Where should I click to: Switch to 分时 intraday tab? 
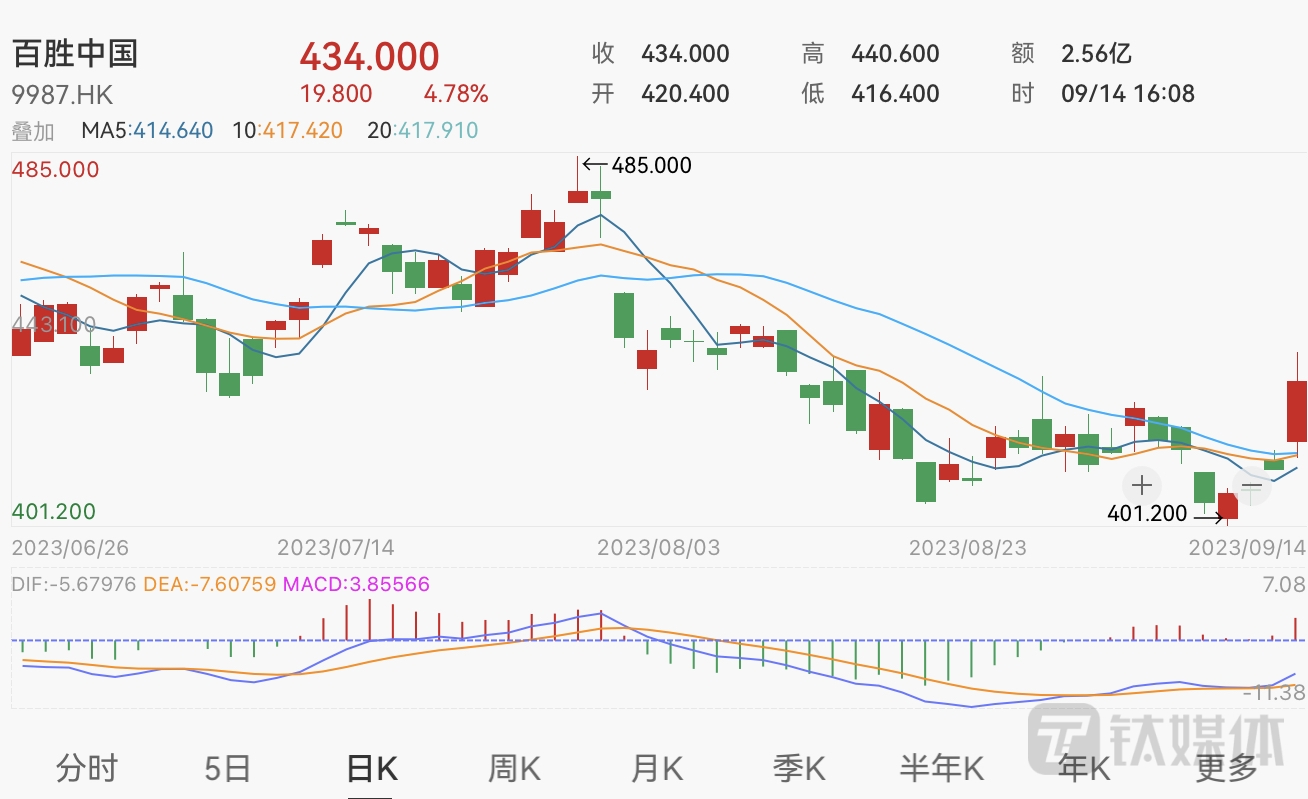(x=87, y=769)
